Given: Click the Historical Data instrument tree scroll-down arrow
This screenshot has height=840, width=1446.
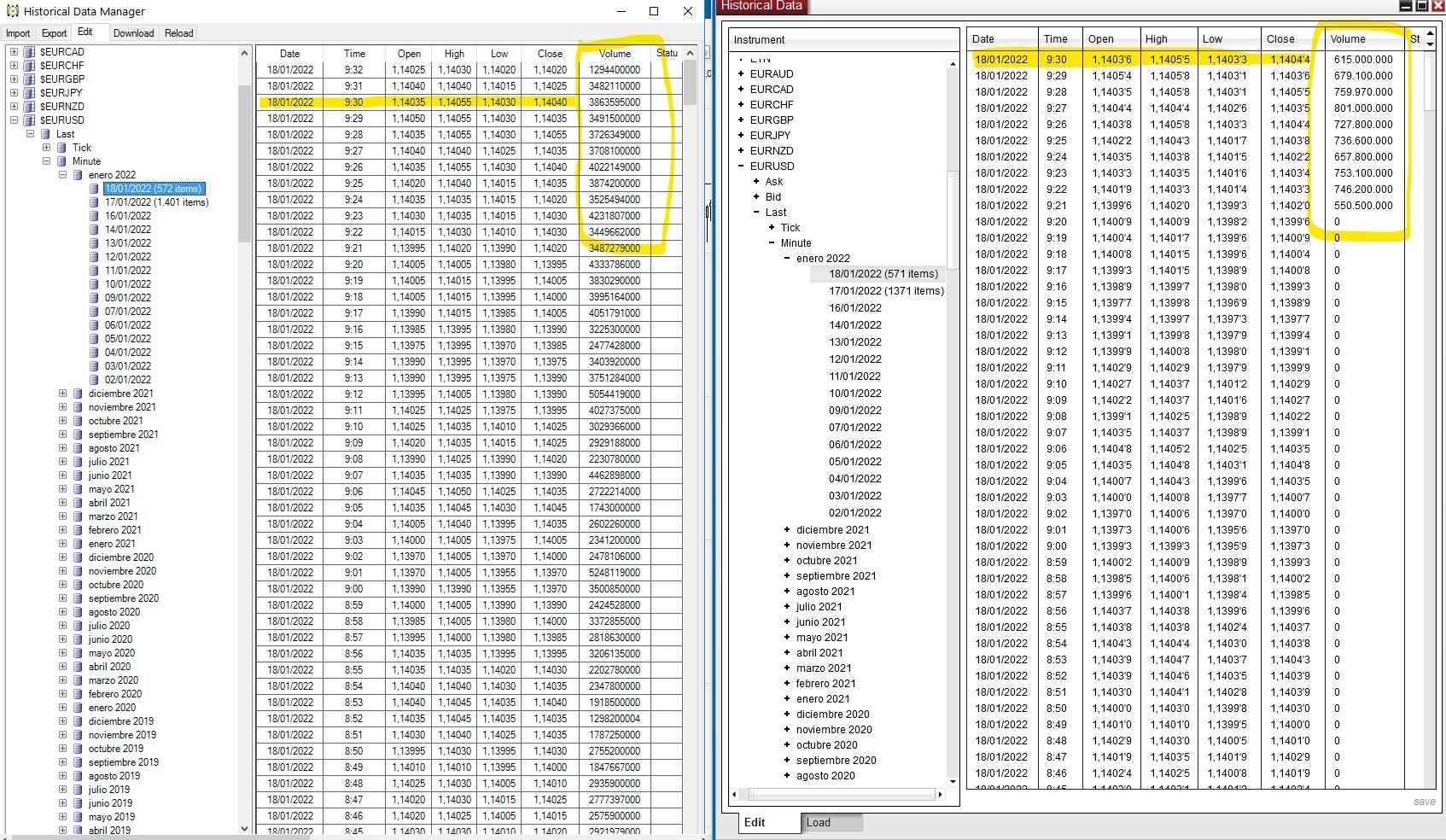Looking at the screenshot, I should coord(953,782).
